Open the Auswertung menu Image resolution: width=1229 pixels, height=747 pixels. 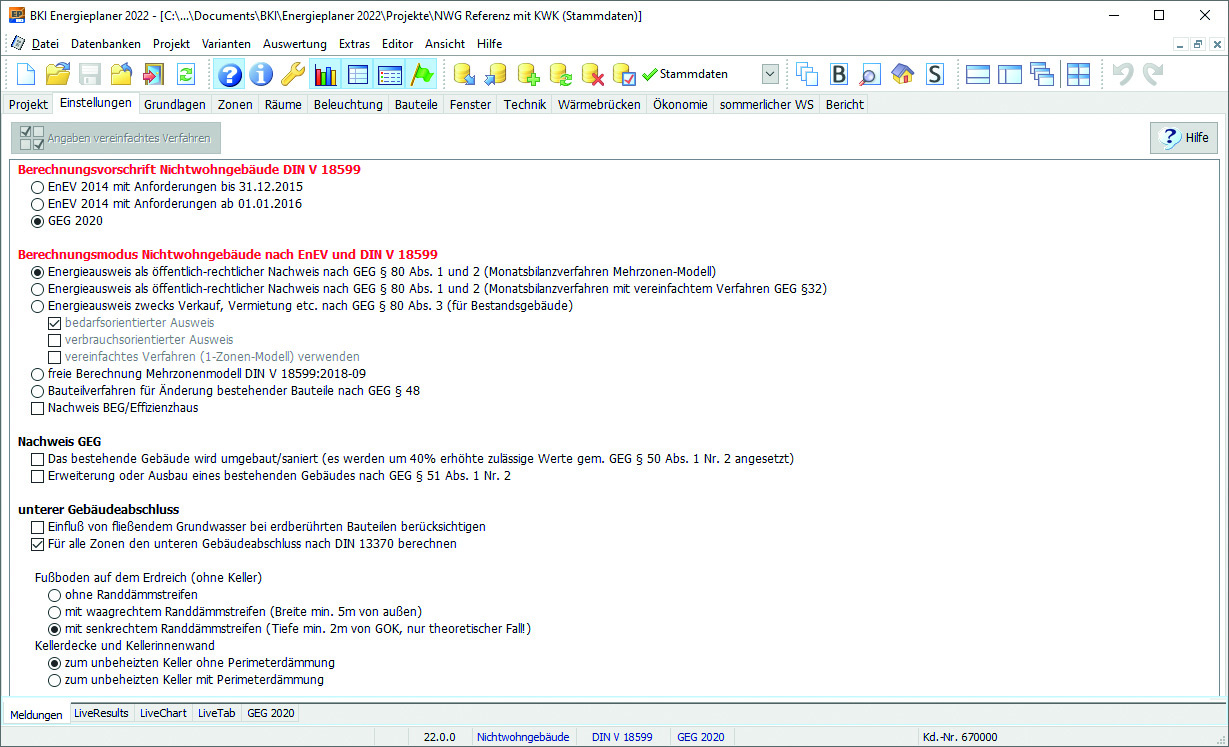coord(294,44)
